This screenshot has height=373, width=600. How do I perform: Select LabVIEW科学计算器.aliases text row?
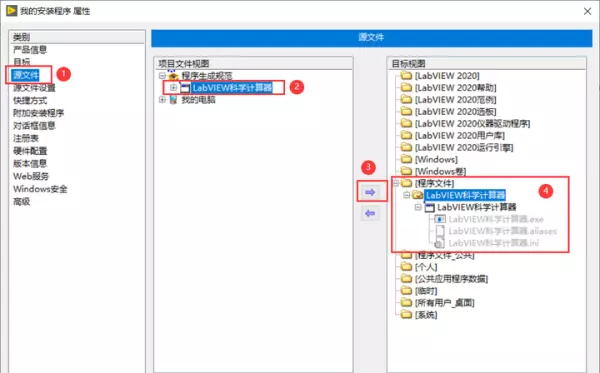502,231
